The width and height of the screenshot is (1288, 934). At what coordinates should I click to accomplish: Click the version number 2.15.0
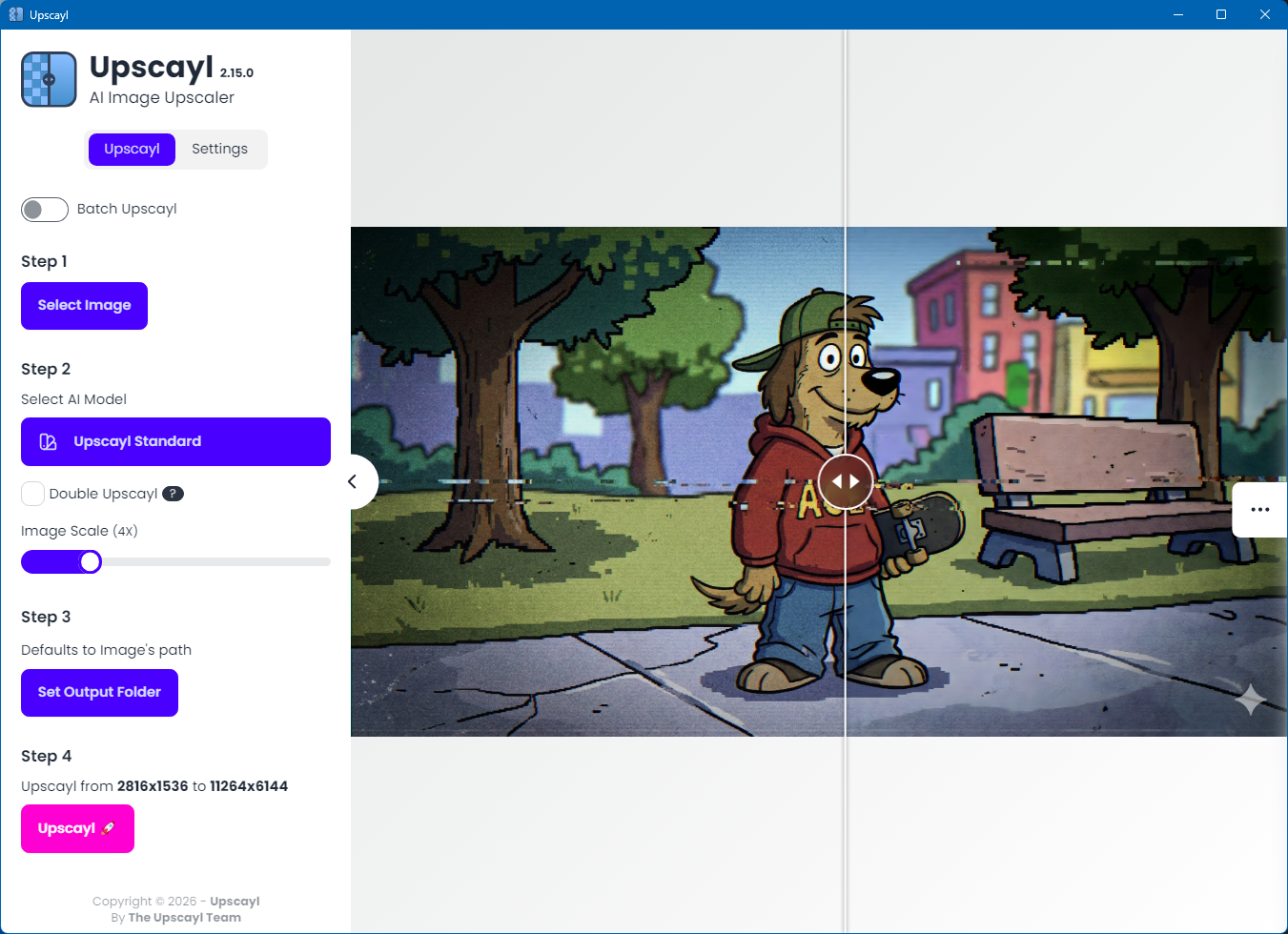[236, 73]
